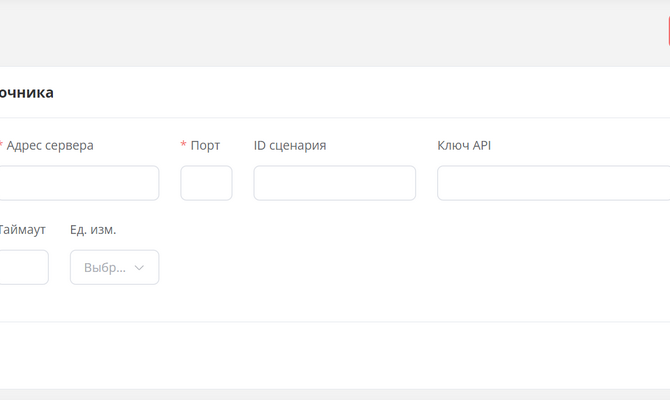Focus the Адрес сервера input field
This screenshot has width=670, height=400.
pyautogui.click(x=78, y=183)
